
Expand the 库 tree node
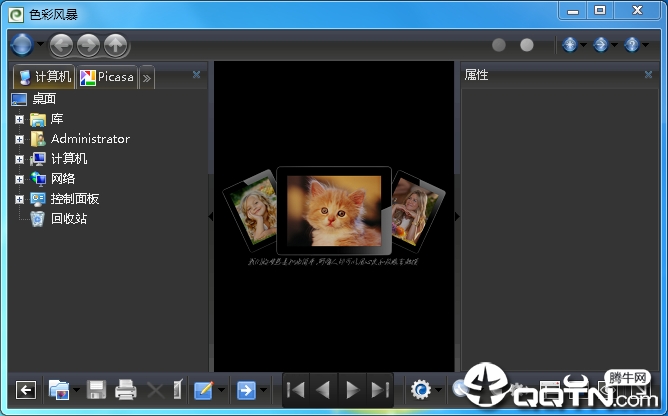click(x=19, y=119)
